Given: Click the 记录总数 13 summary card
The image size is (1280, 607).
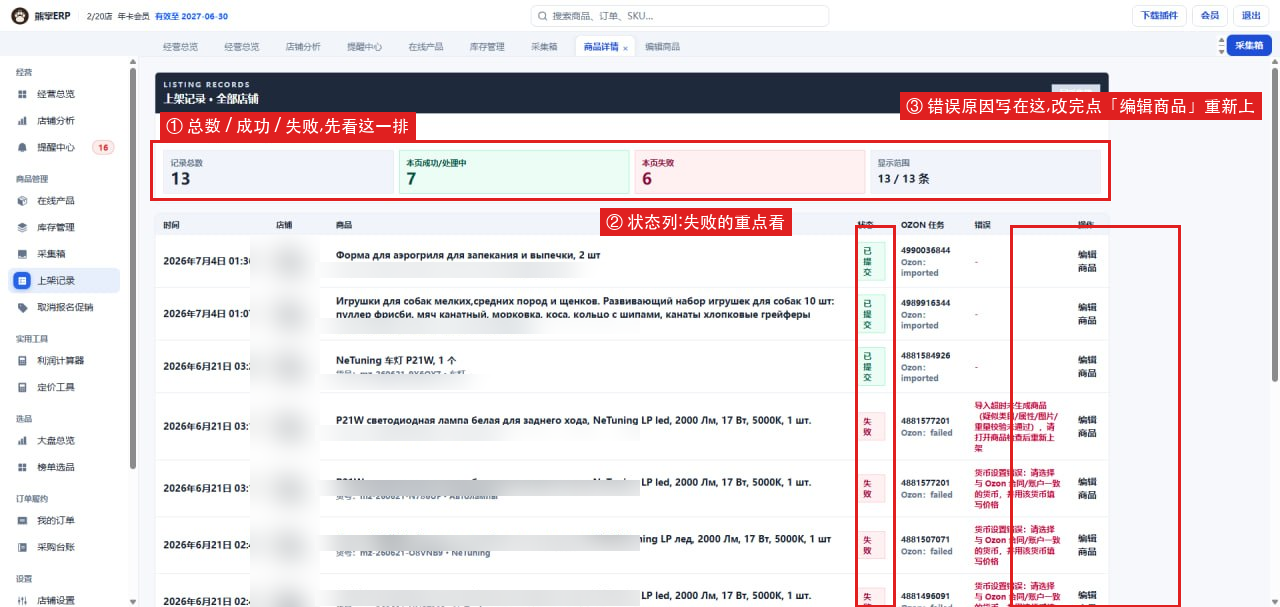Looking at the screenshot, I should [x=278, y=172].
